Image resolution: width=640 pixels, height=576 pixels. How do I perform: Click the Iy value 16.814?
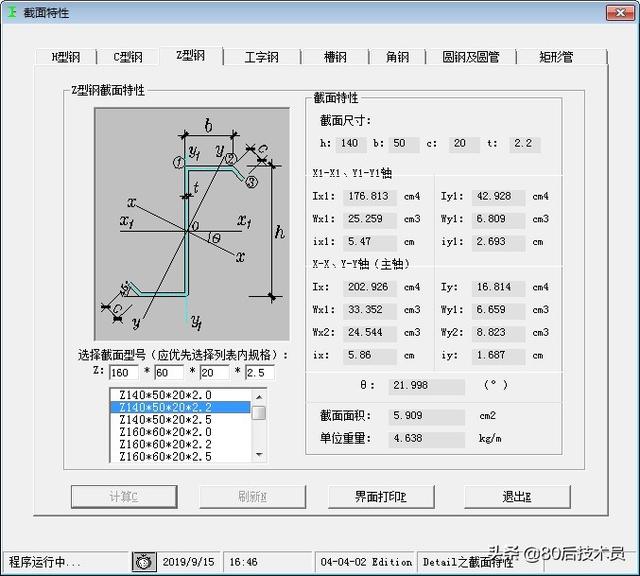coord(498,287)
